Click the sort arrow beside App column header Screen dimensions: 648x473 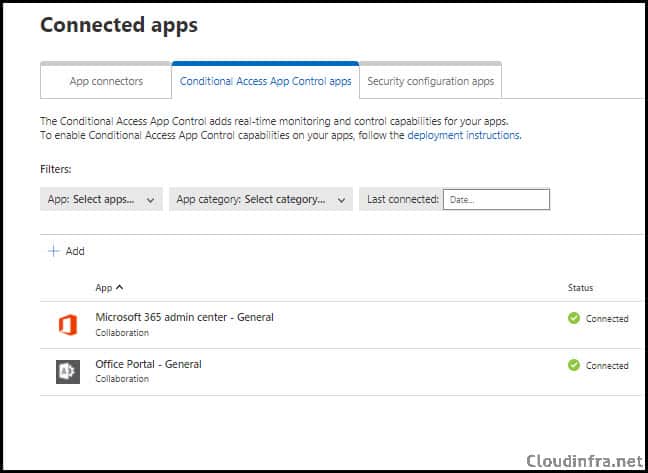[119, 287]
